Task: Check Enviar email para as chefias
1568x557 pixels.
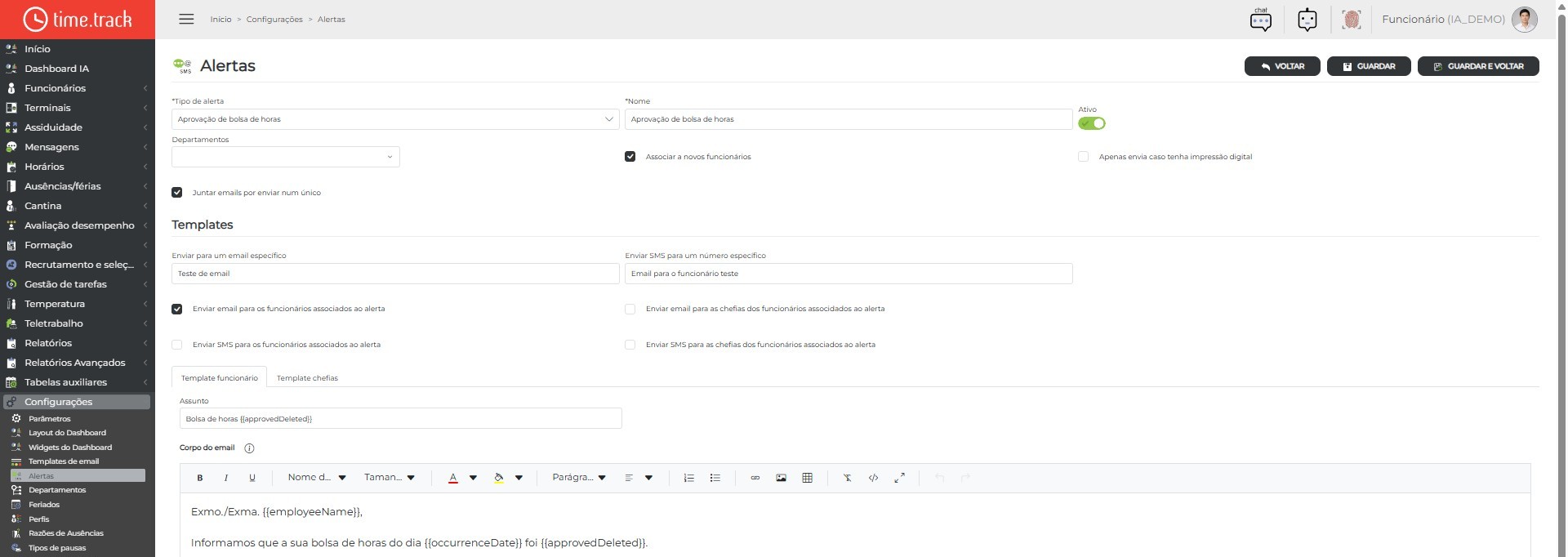Action: tap(630, 309)
